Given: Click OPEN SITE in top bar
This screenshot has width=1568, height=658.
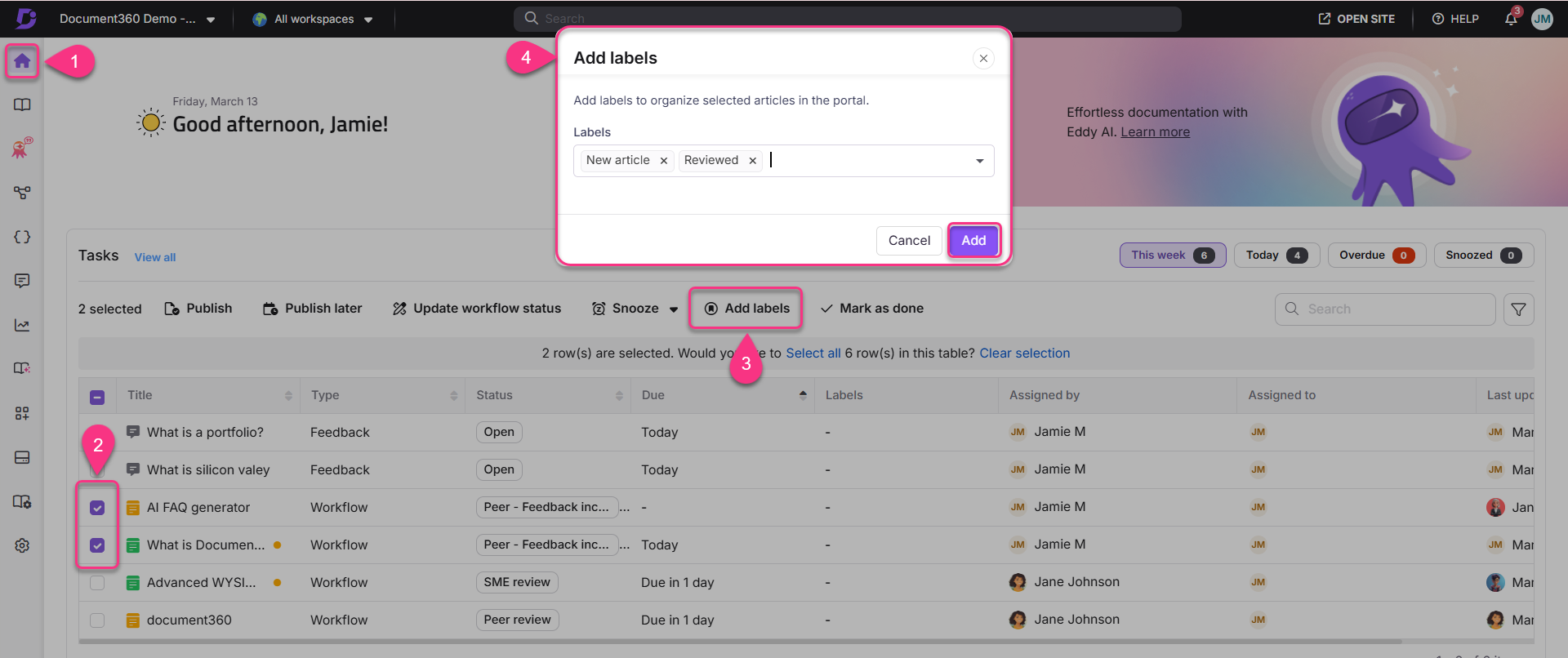Looking at the screenshot, I should (1356, 19).
